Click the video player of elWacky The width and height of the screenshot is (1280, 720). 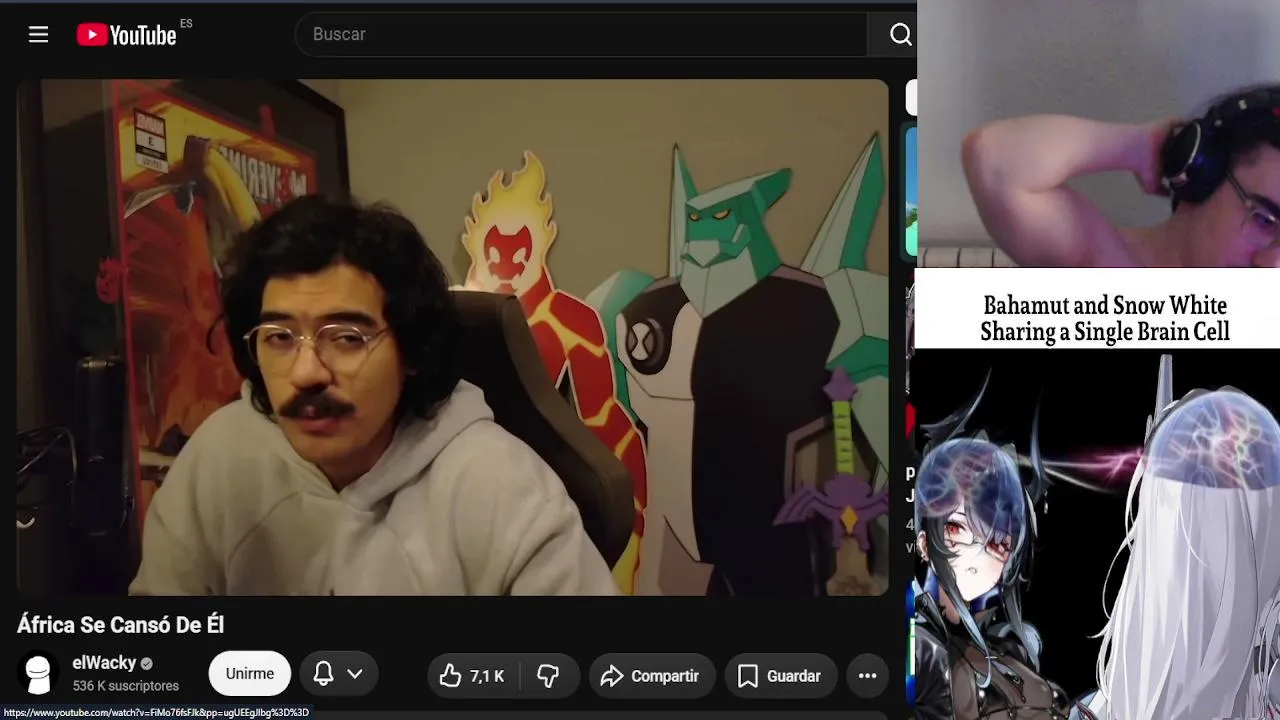[452, 337]
